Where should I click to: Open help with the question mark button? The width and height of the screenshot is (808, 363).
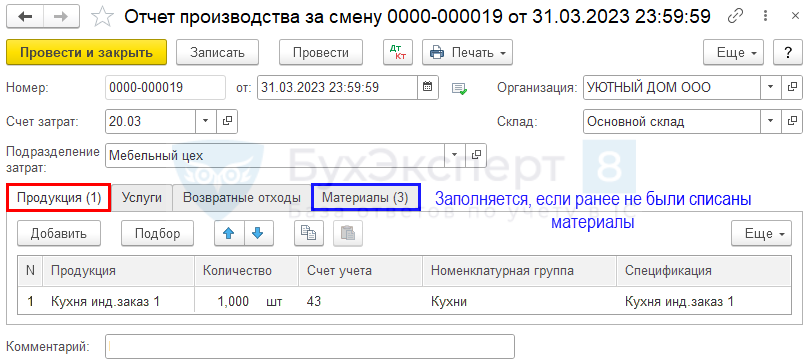[x=787, y=52]
